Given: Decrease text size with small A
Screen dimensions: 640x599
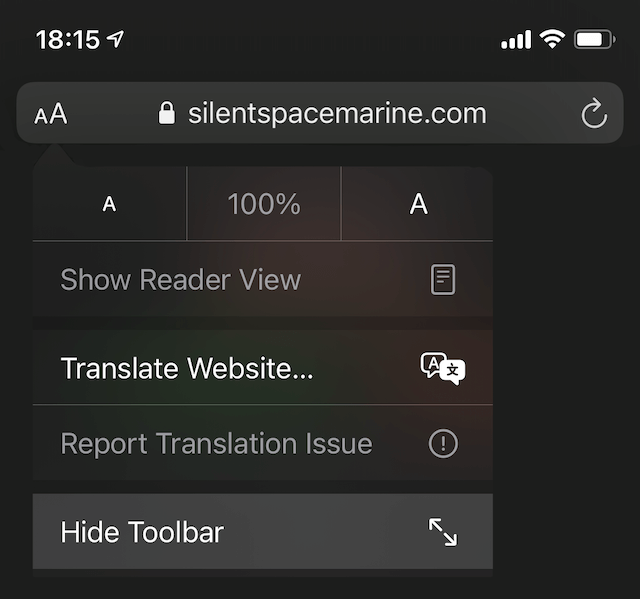Looking at the screenshot, I should click(110, 204).
